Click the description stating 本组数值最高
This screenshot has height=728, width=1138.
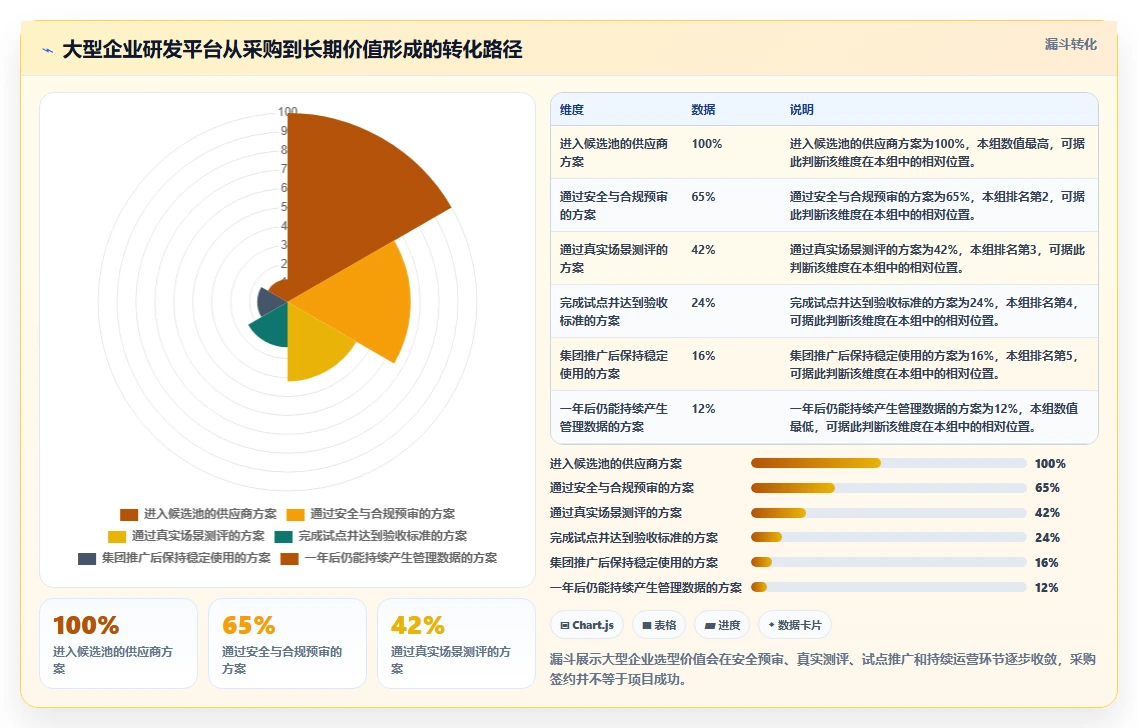pos(938,152)
